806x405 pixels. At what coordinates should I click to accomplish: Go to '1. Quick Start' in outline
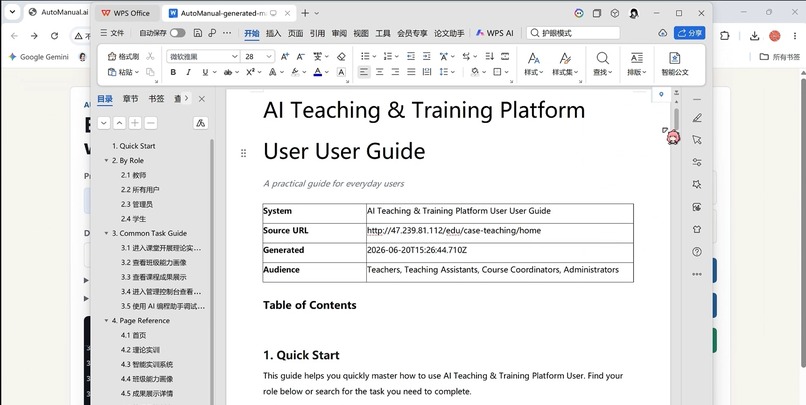[x=134, y=146]
